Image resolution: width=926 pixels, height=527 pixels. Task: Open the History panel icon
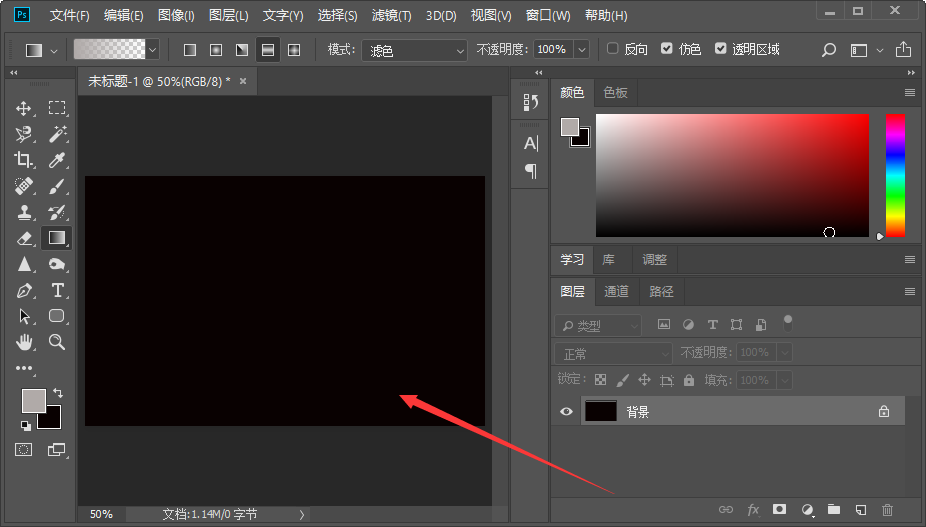530,103
